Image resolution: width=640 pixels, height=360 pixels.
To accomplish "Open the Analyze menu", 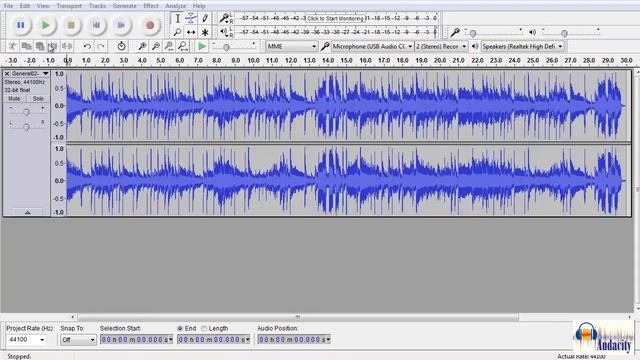I will point(176,6).
